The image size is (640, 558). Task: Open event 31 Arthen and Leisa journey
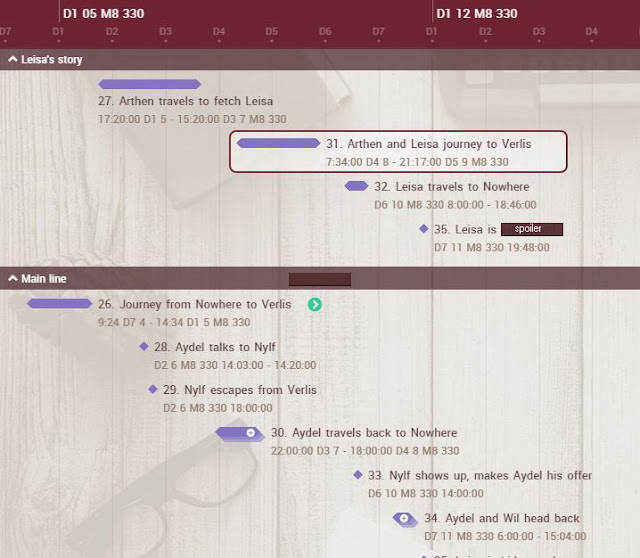[x=429, y=144]
